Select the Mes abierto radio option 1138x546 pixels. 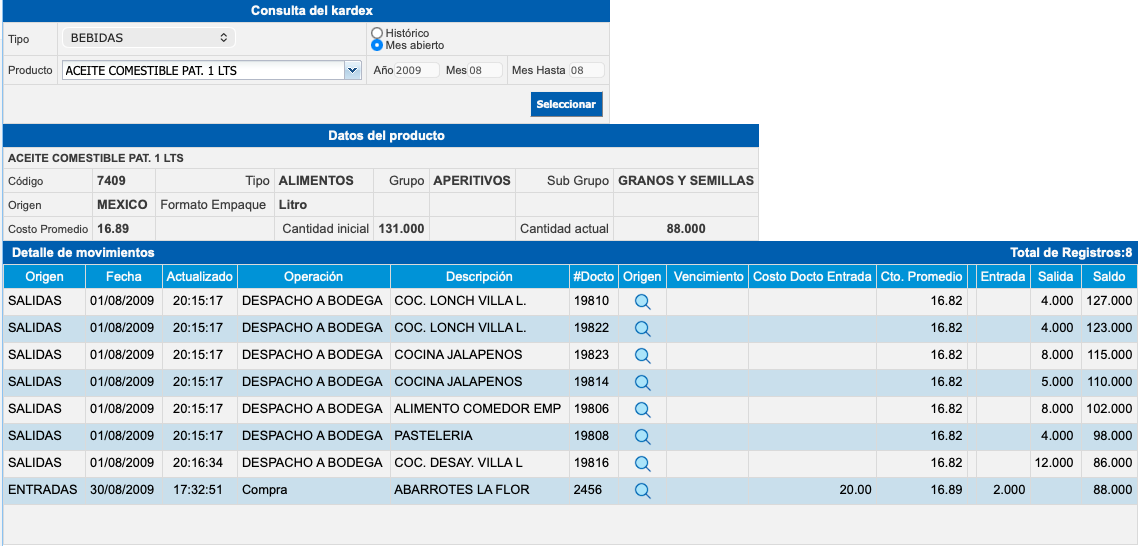377,45
